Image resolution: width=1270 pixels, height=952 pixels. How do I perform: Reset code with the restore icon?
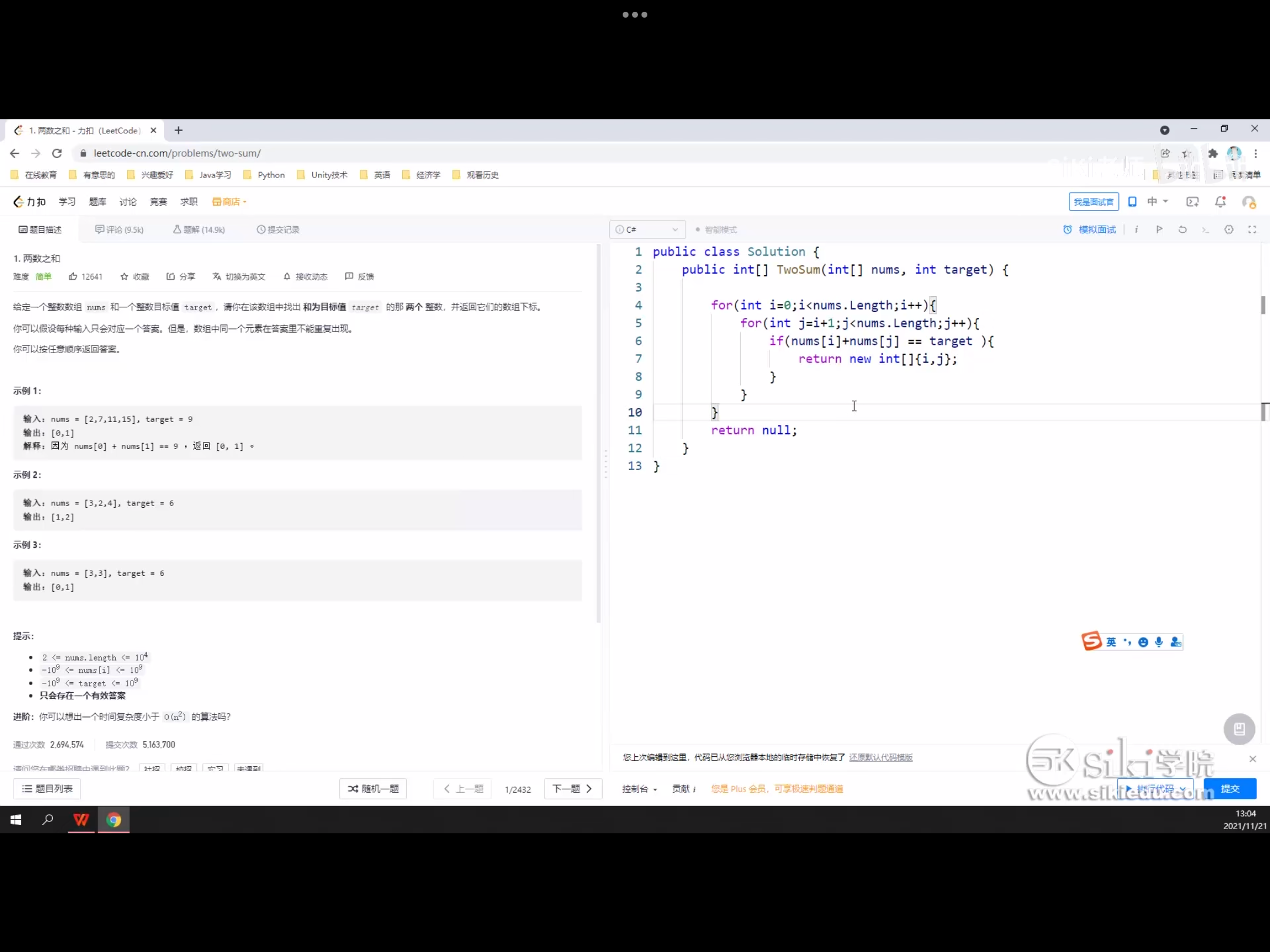(1182, 229)
